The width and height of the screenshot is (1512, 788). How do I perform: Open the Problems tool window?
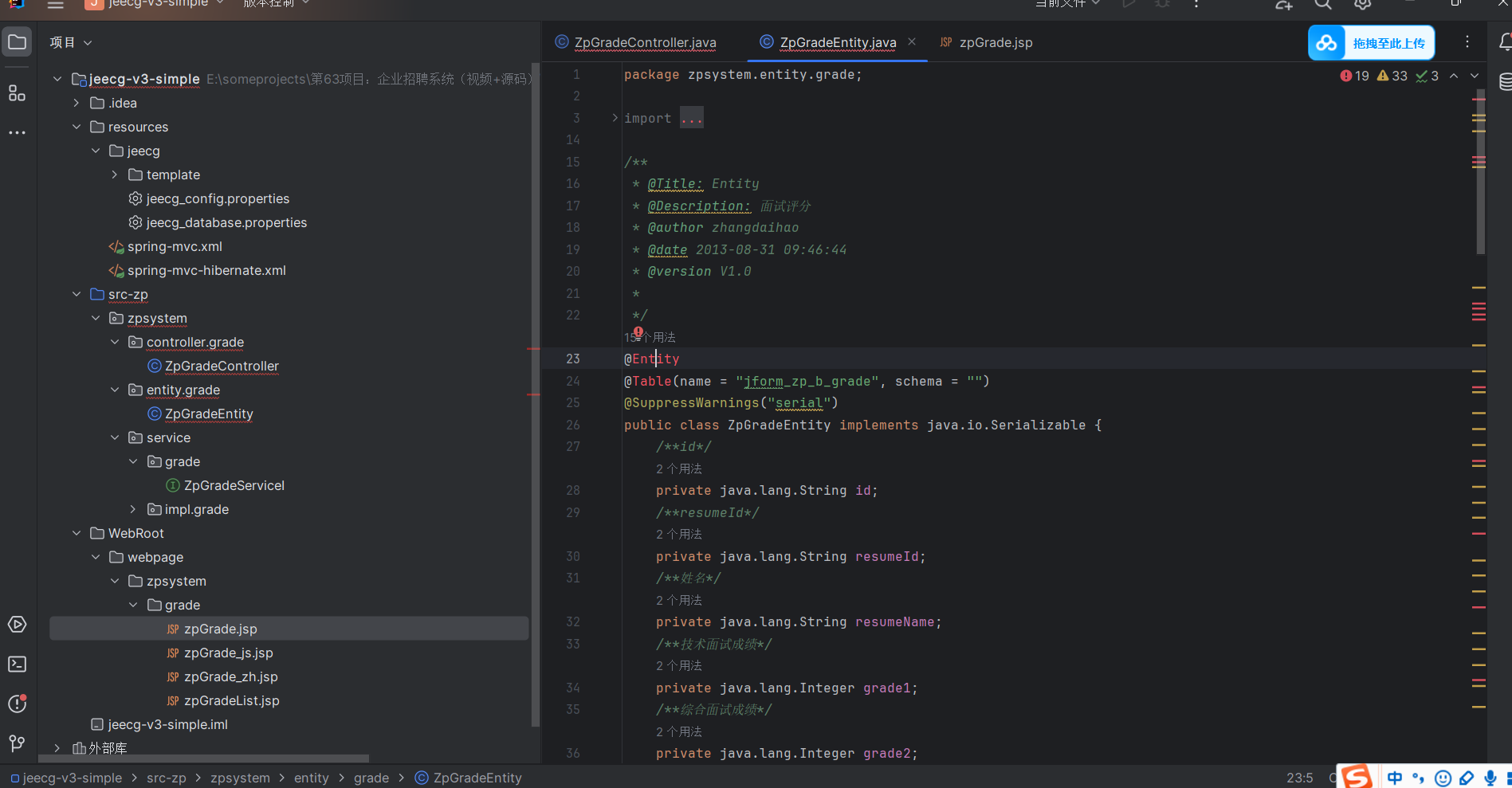click(17, 704)
